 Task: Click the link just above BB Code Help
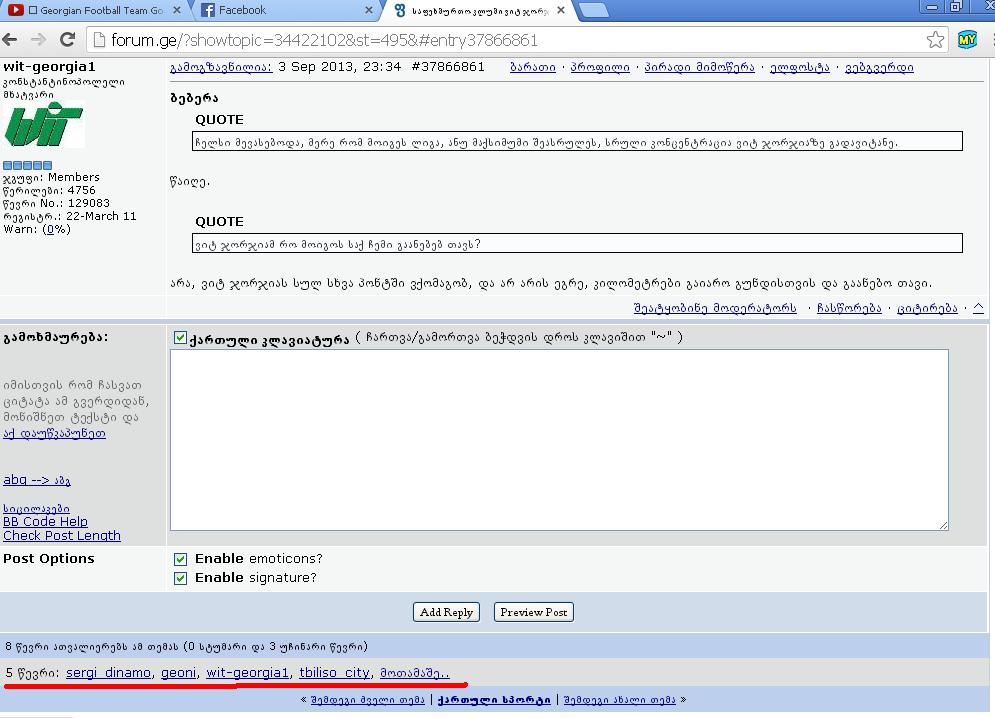coord(36,509)
